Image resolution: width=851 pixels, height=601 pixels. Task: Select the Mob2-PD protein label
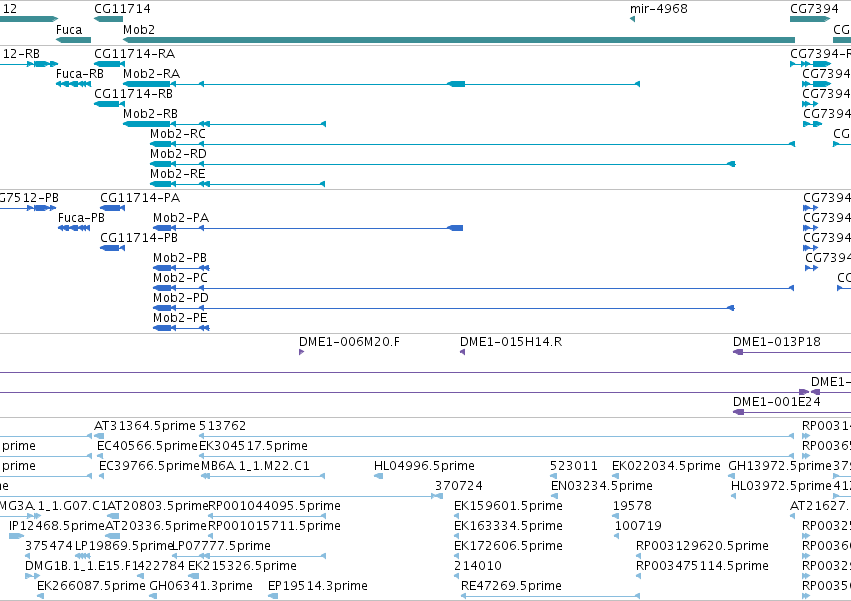point(181,299)
